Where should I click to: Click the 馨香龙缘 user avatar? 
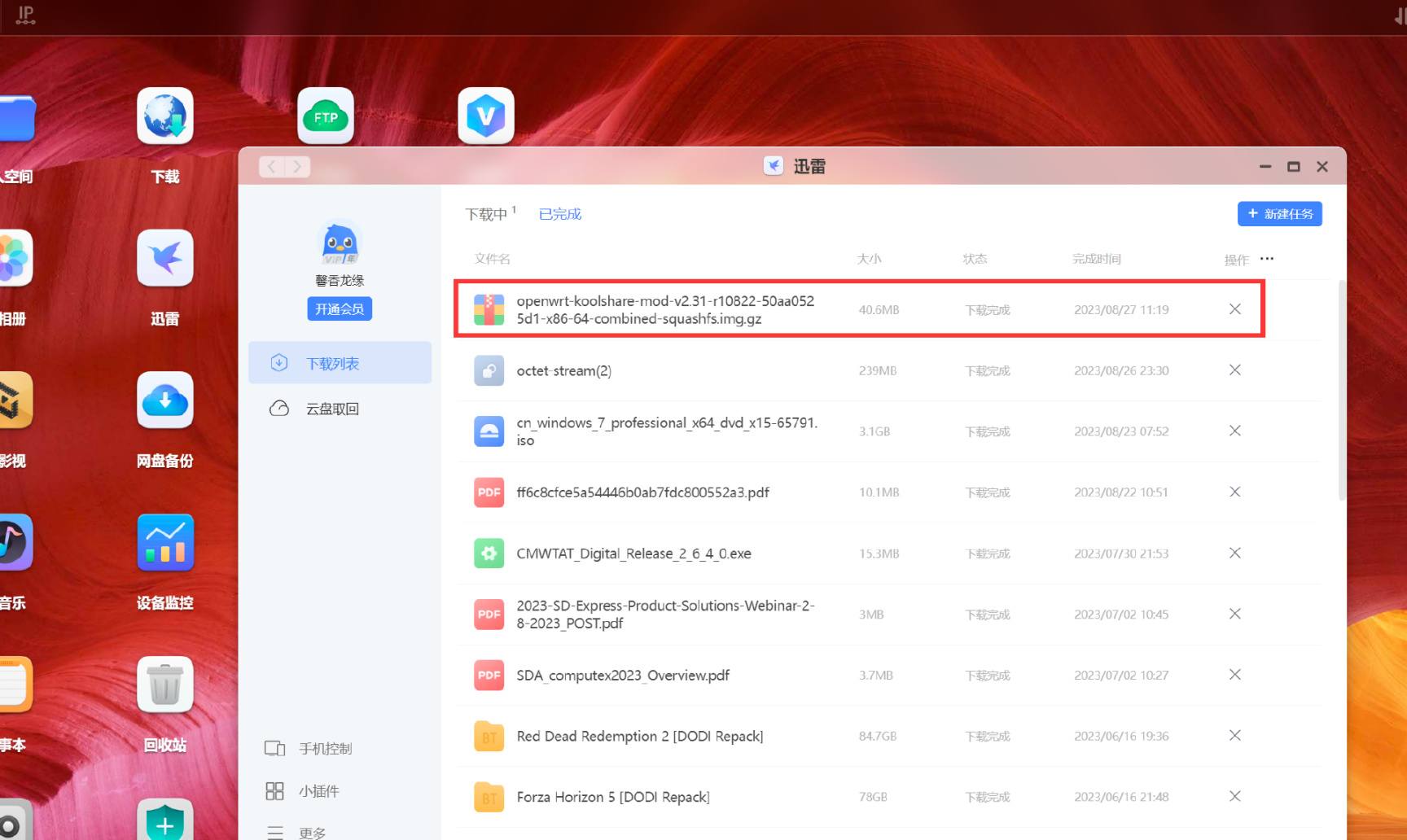(340, 243)
